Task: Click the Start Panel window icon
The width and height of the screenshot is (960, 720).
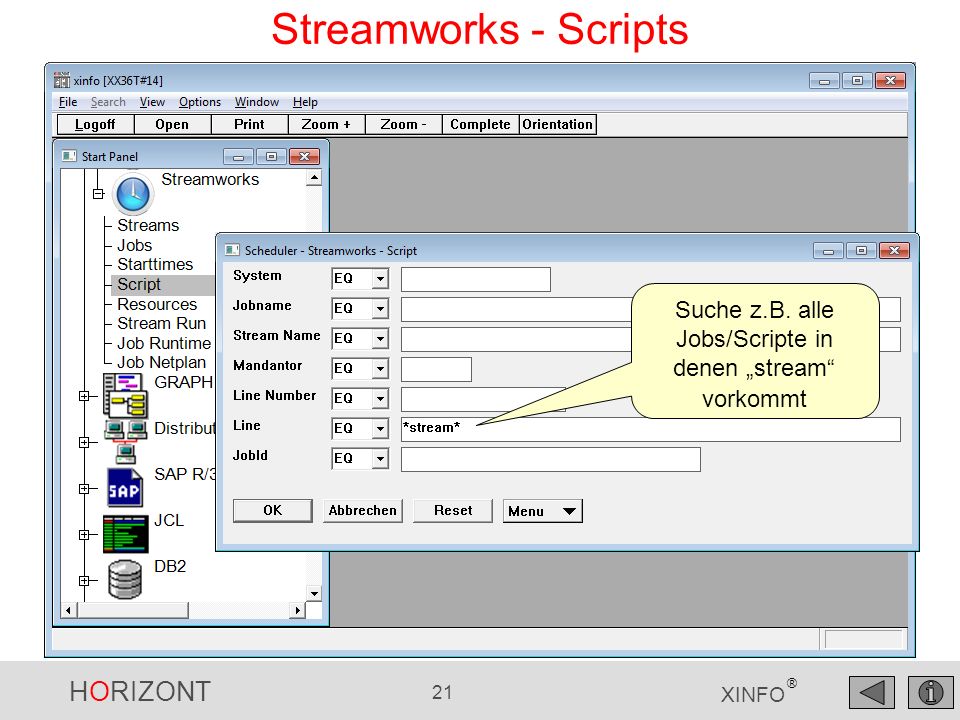Action: coord(69,156)
